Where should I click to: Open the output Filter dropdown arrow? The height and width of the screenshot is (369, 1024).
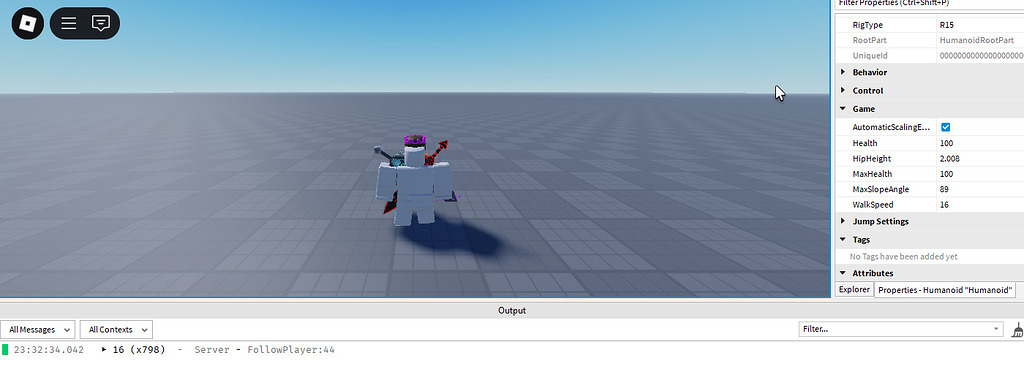[996, 329]
